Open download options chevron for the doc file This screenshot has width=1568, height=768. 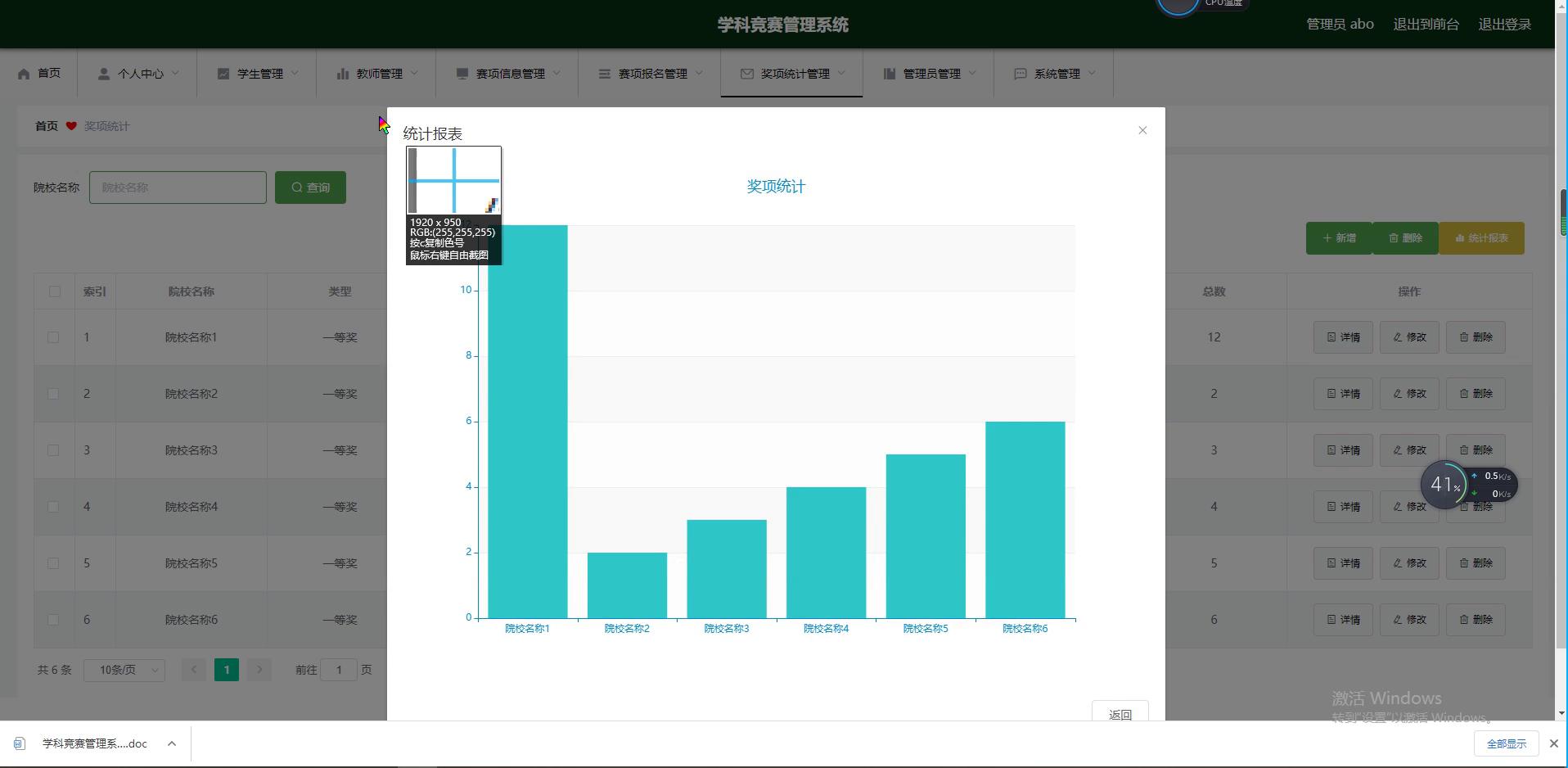tap(172, 743)
